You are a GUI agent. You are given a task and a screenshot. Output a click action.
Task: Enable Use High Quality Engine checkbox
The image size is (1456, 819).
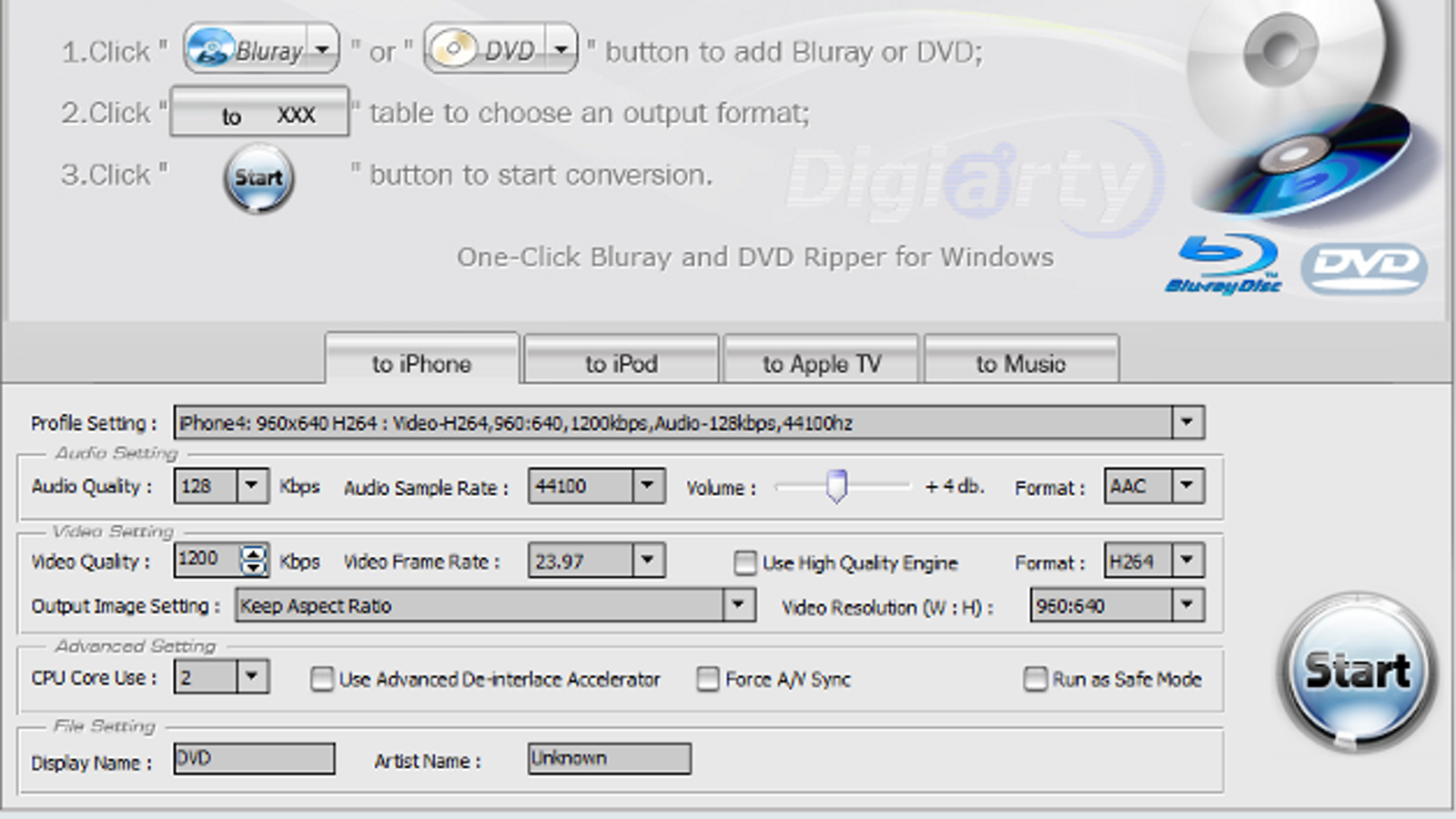tap(745, 562)
